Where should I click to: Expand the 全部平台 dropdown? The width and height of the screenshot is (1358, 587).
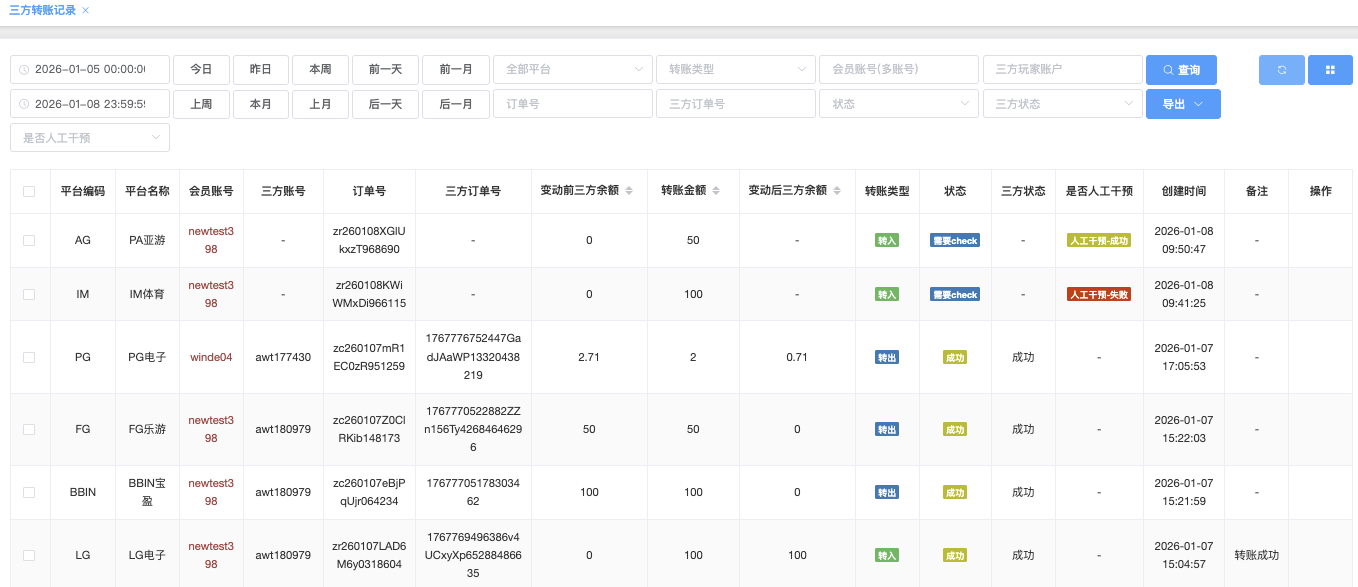pyautogui.click(x=572, y=70)
